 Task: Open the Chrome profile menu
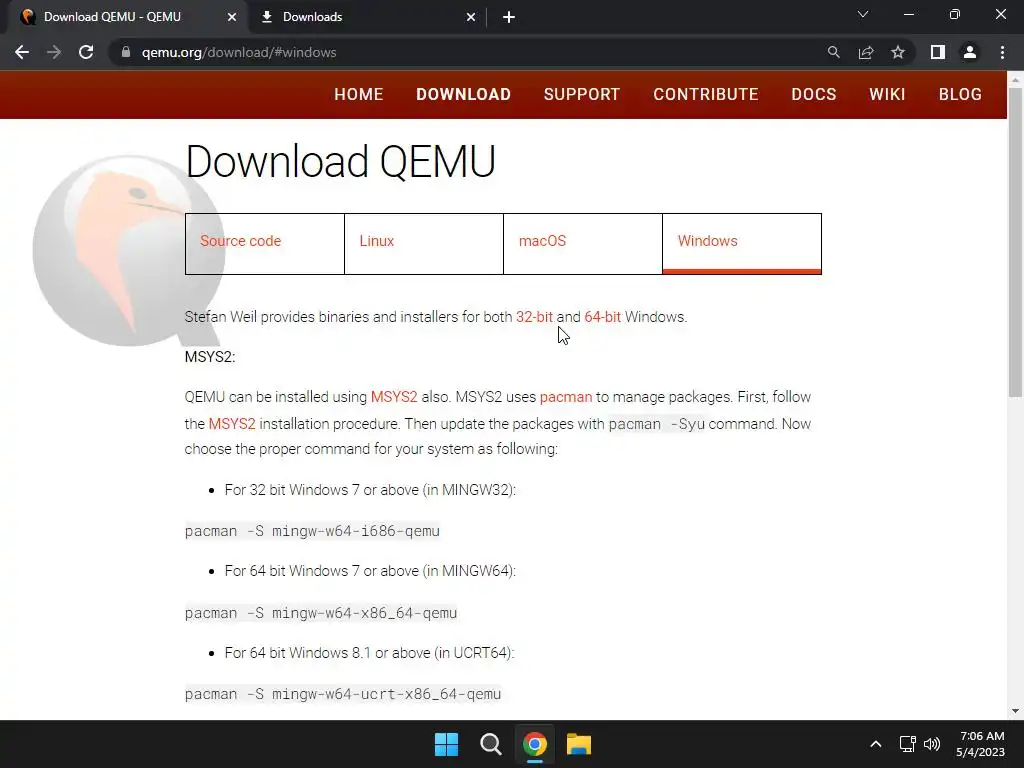pyautogui.click(x=970, y=52)
